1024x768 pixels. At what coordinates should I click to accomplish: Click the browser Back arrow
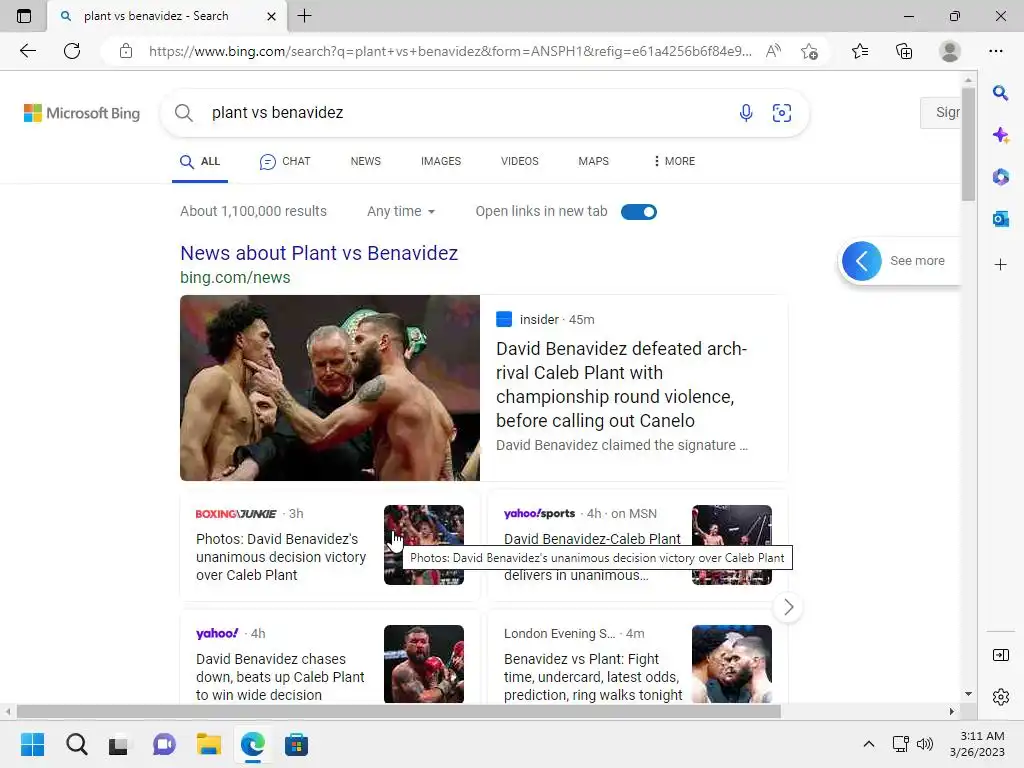pos(27,51)
